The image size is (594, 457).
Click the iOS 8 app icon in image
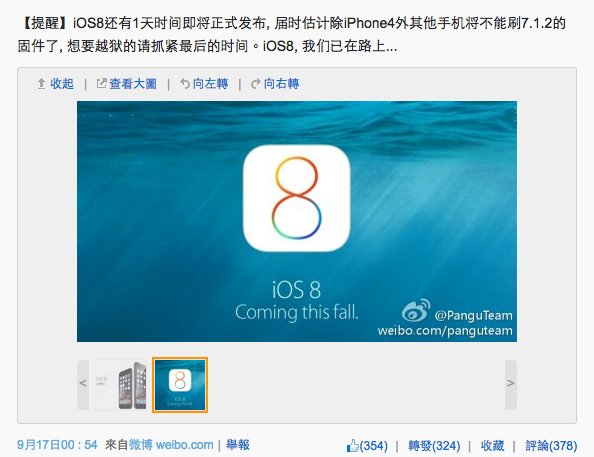pyautogui.click(x=297, y=198)
